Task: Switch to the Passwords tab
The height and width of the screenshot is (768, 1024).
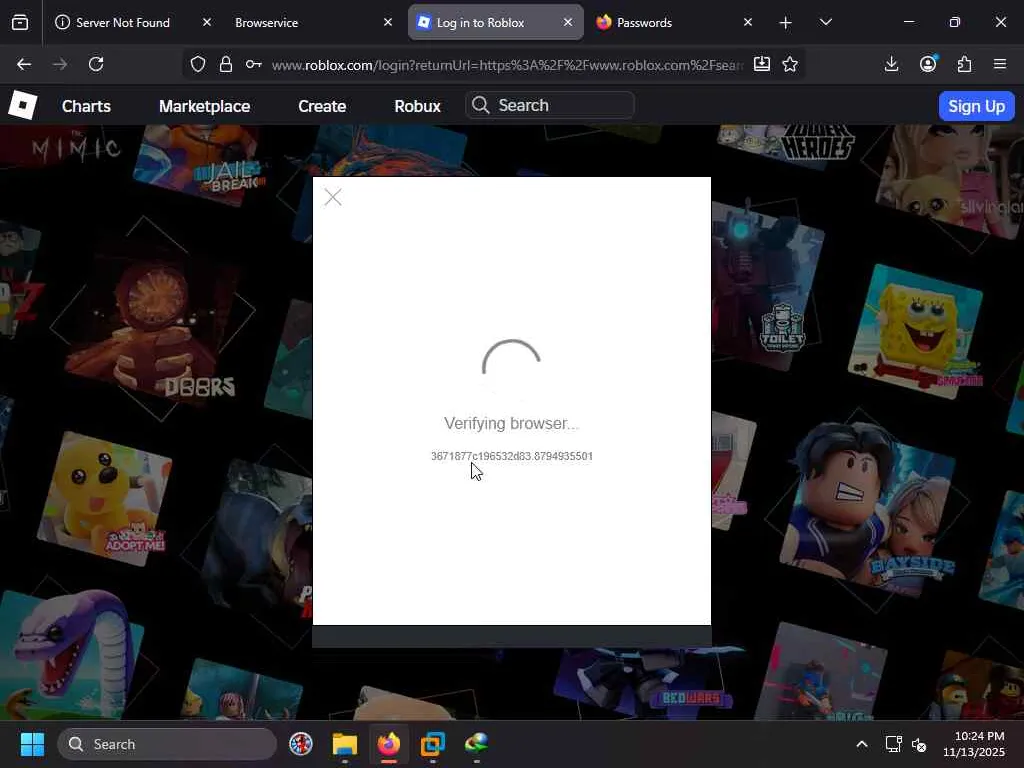Action: click(675, 22)
